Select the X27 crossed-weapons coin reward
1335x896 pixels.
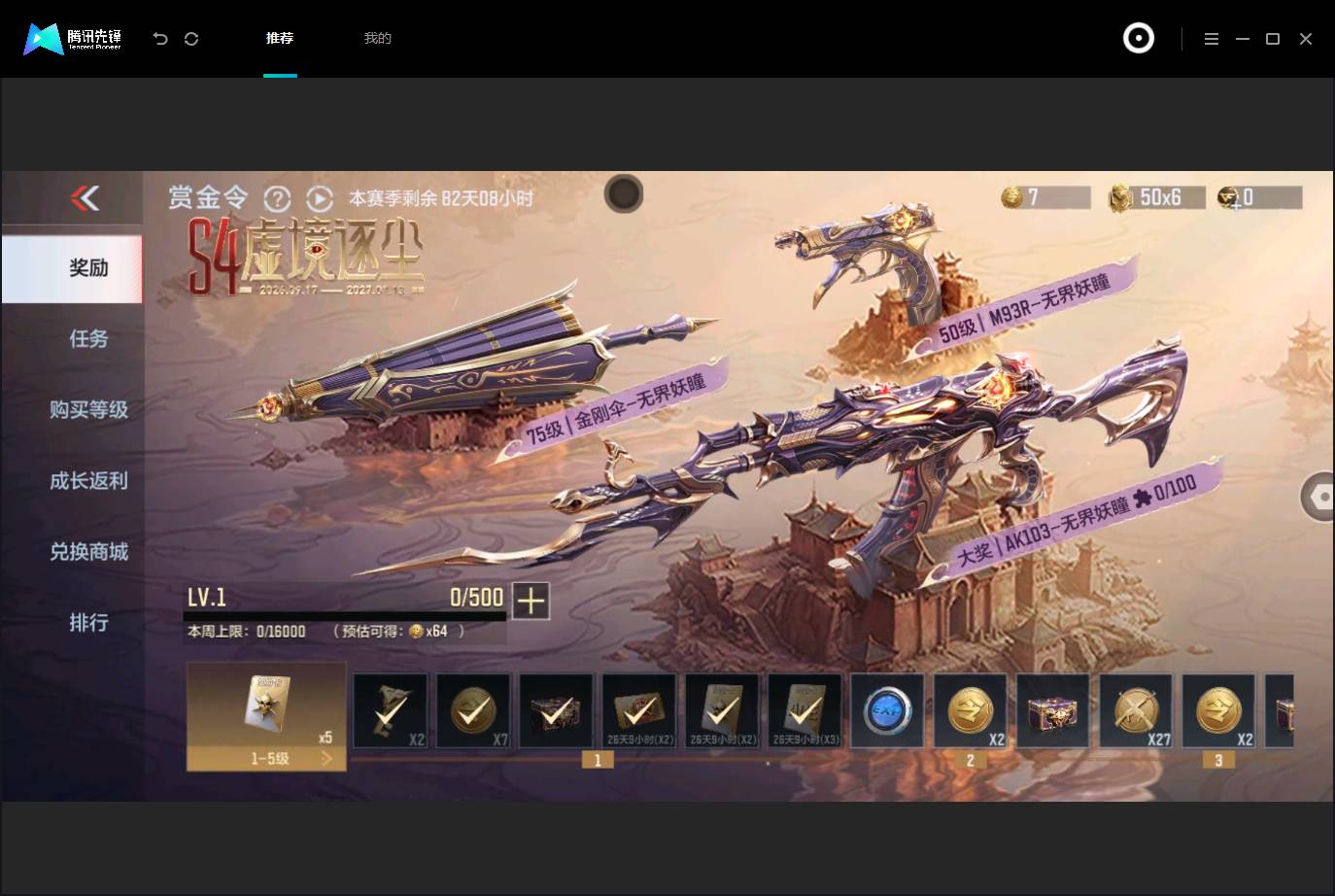pos(1136,710)
